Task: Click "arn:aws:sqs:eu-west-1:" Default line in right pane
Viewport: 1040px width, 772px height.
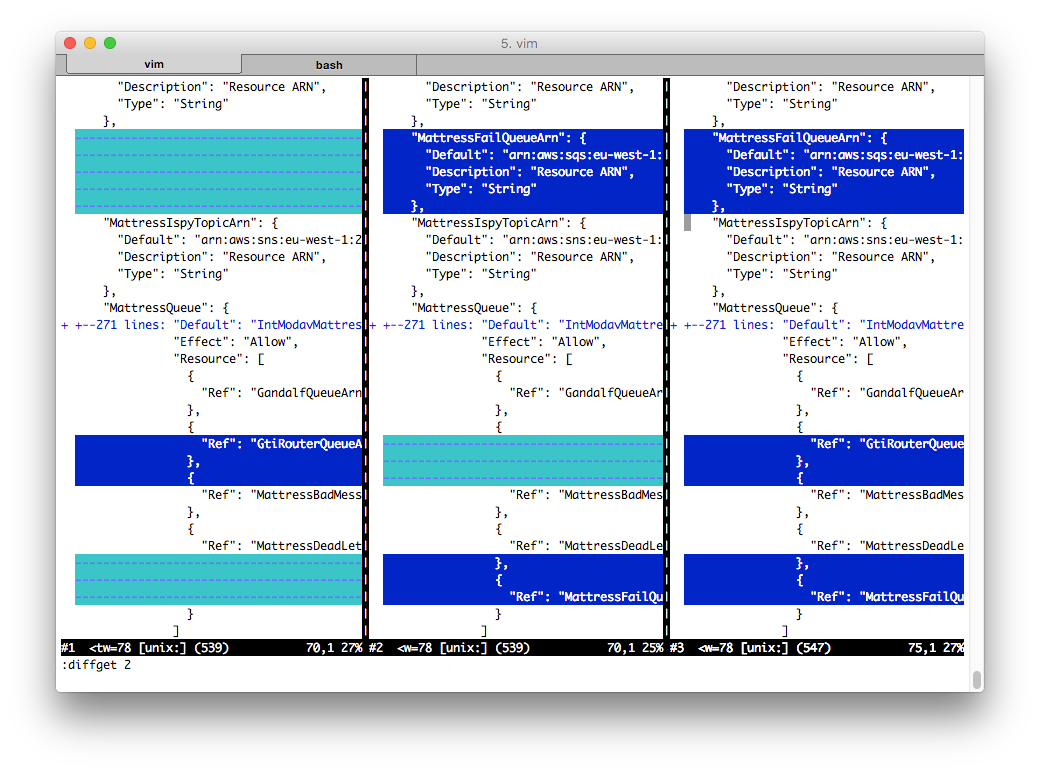Action: (x=845, y=155)
